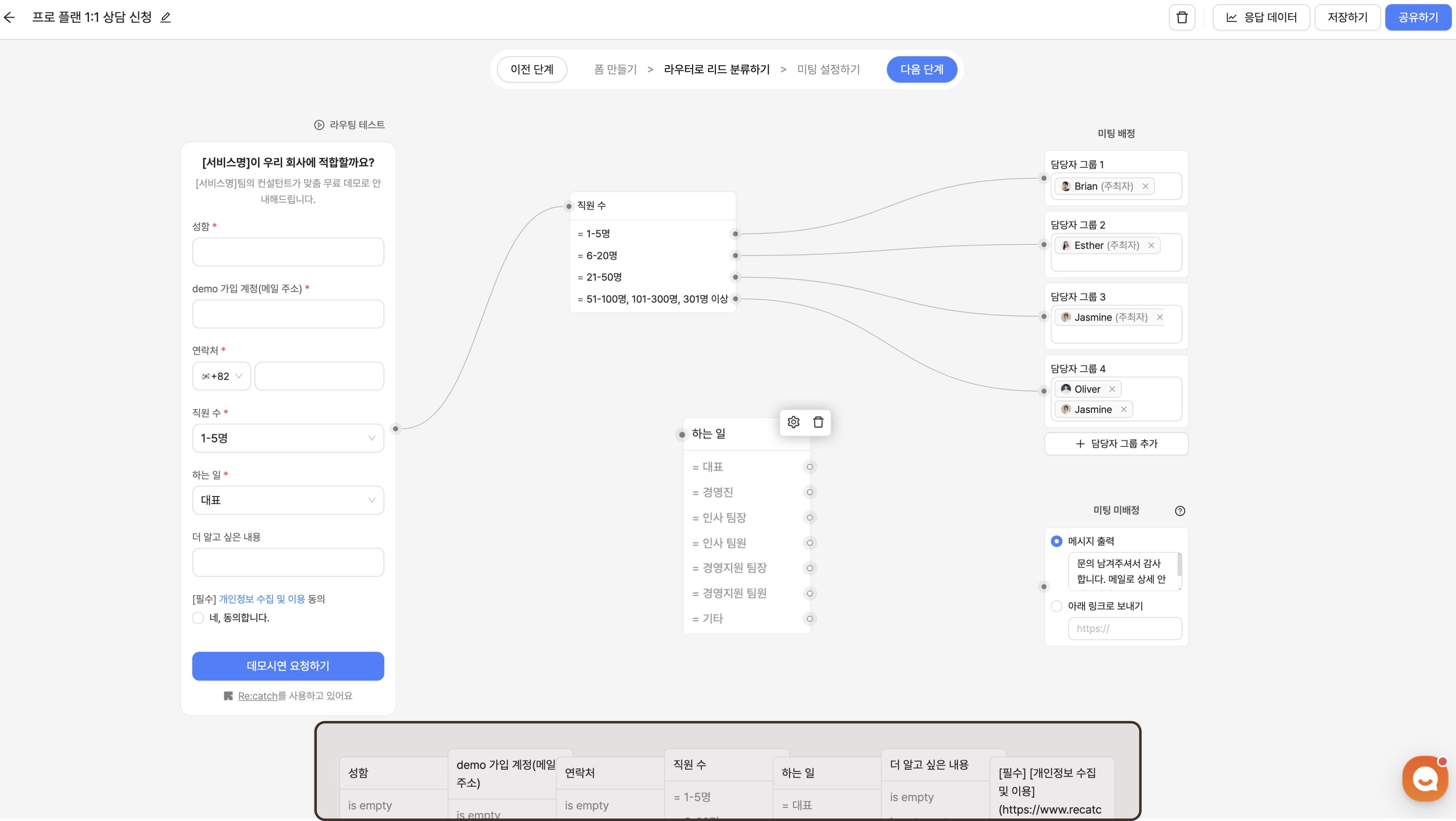
Task: Click the back arrow icon
Action: tap(10, 18)
